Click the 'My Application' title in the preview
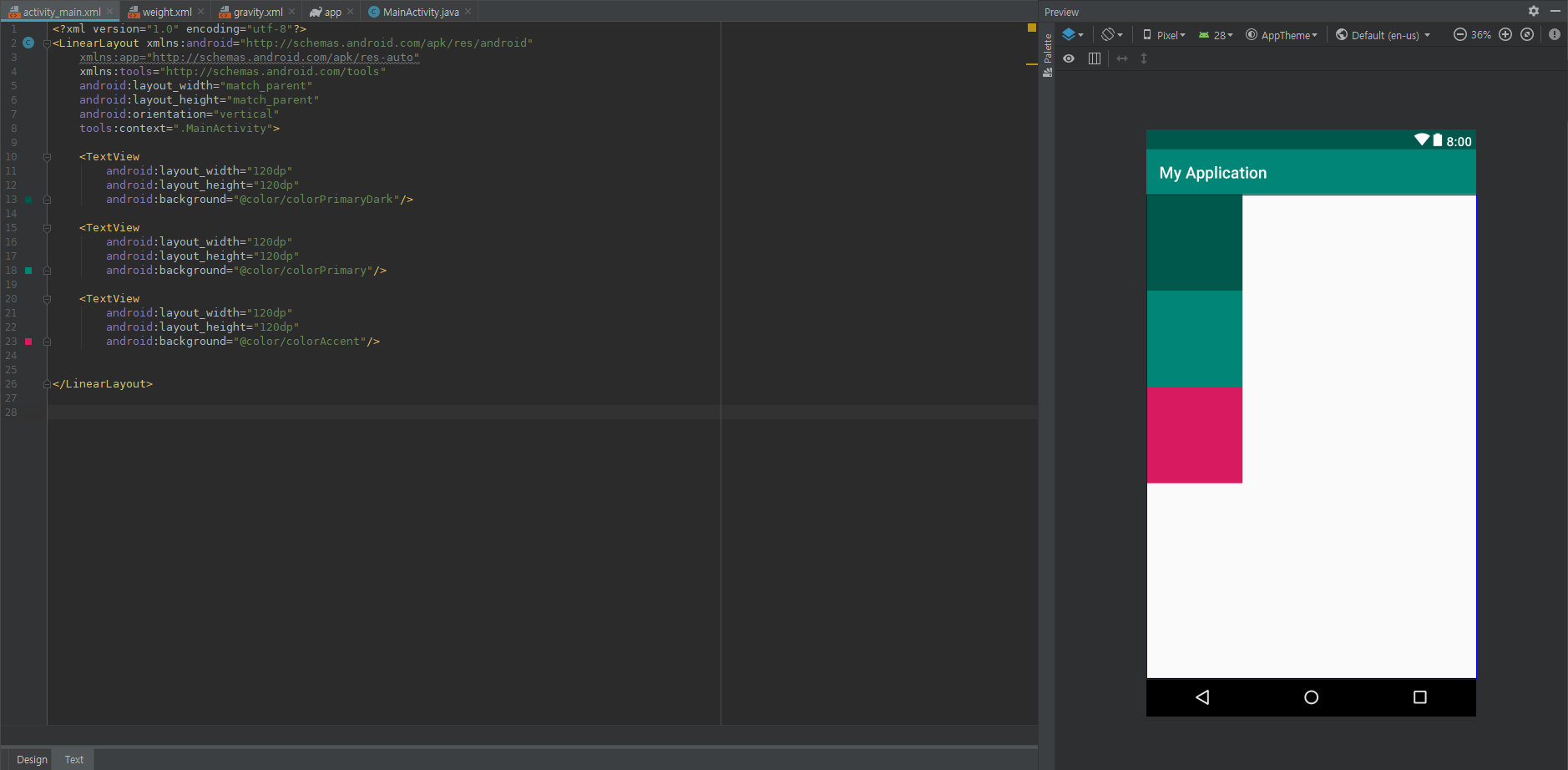The image size is (1568, 770). (1212, 173)
